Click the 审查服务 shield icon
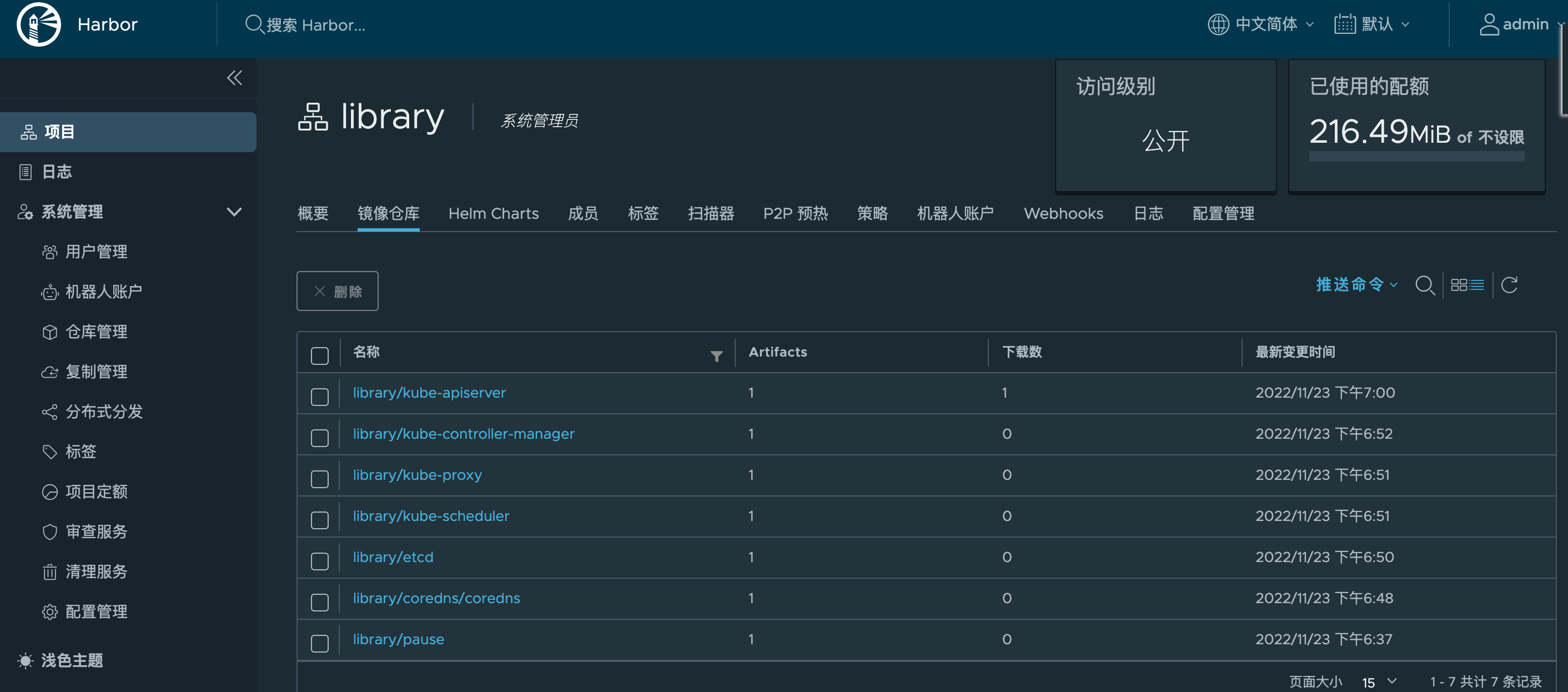 coord(50,532)
